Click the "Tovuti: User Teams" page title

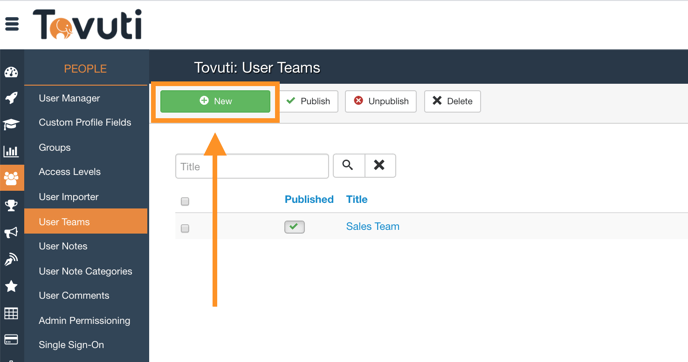[x=257, y=68]
